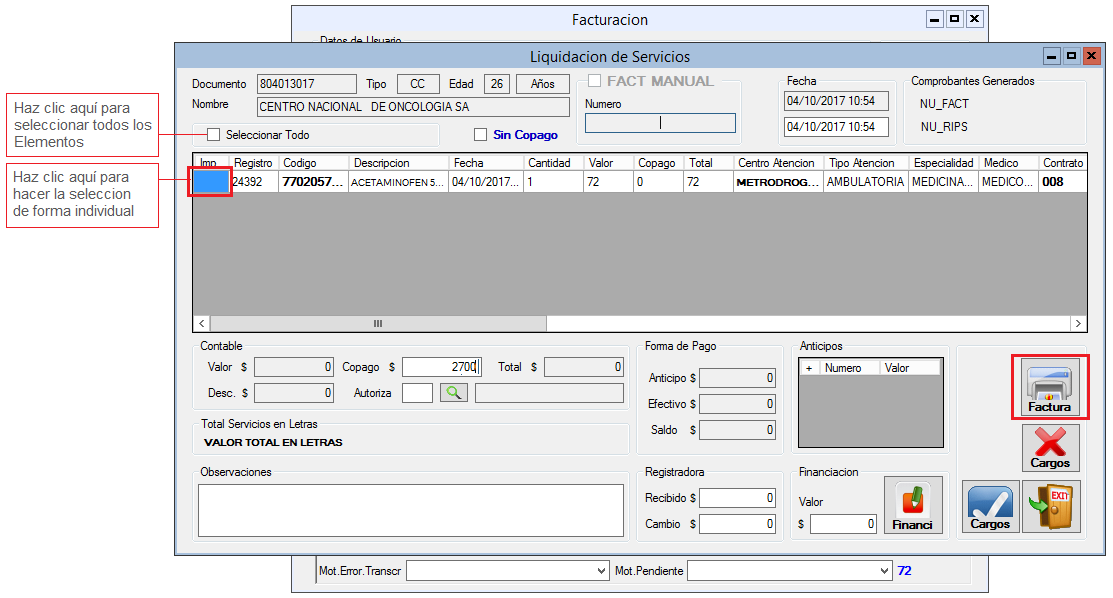Open the Financi financing button
Screen dimensions: 1113x598
pos(912,506)
